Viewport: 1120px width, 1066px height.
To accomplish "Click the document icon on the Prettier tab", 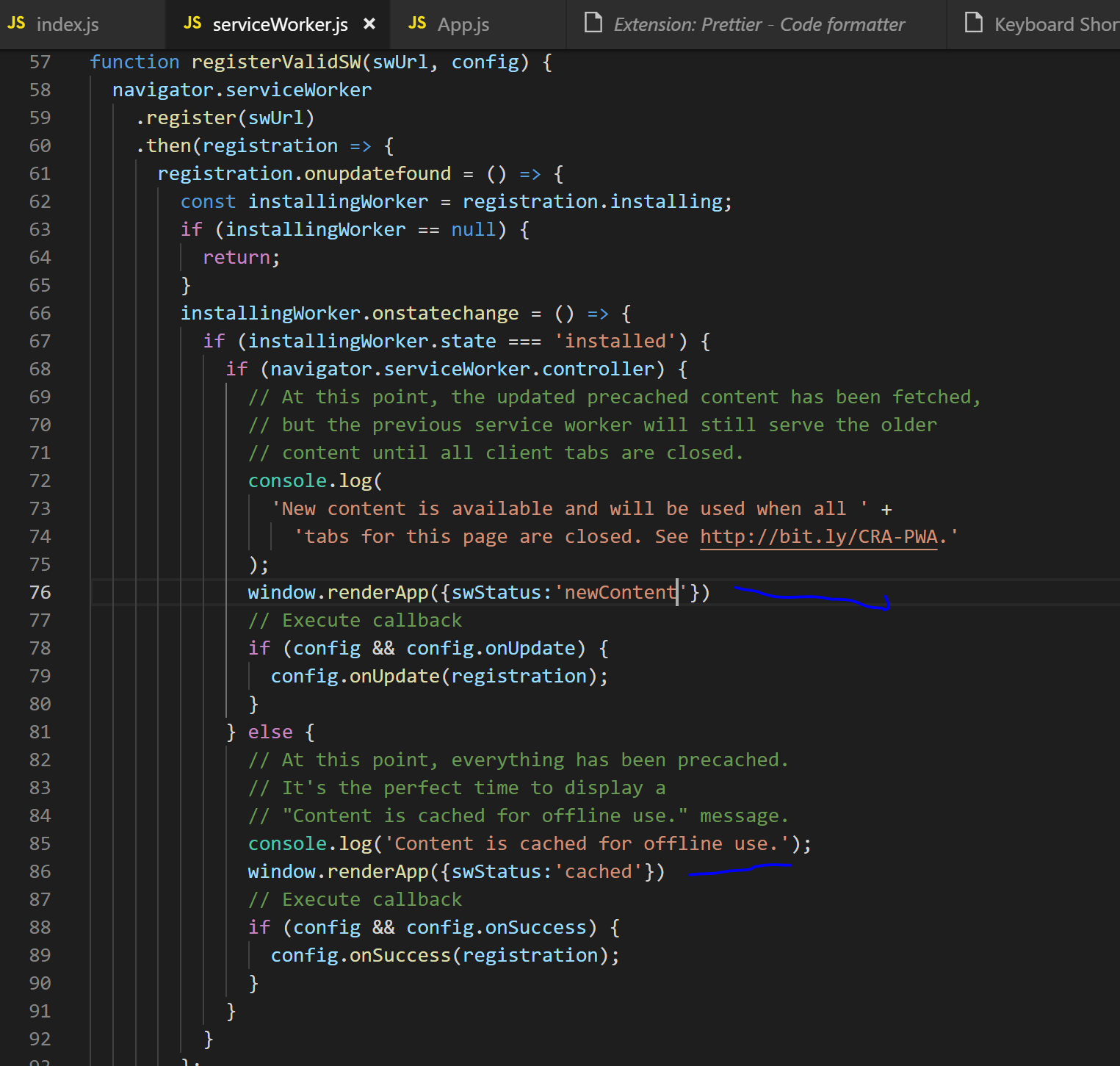I will (x=592, y=24).
